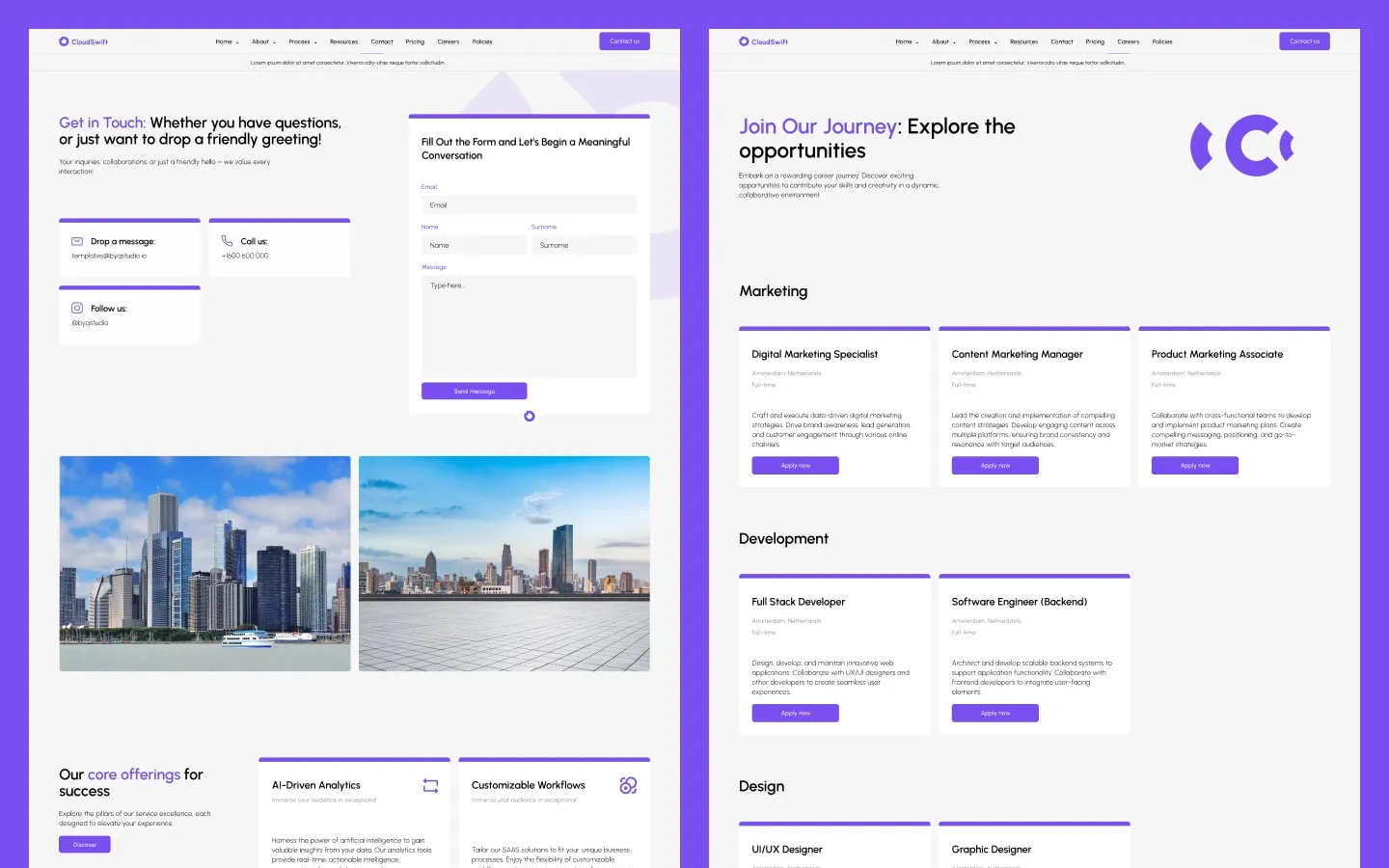Open Policies in right page nav
The height and width of the screenshot is (868, 1389).
(x=1162, y=41)
